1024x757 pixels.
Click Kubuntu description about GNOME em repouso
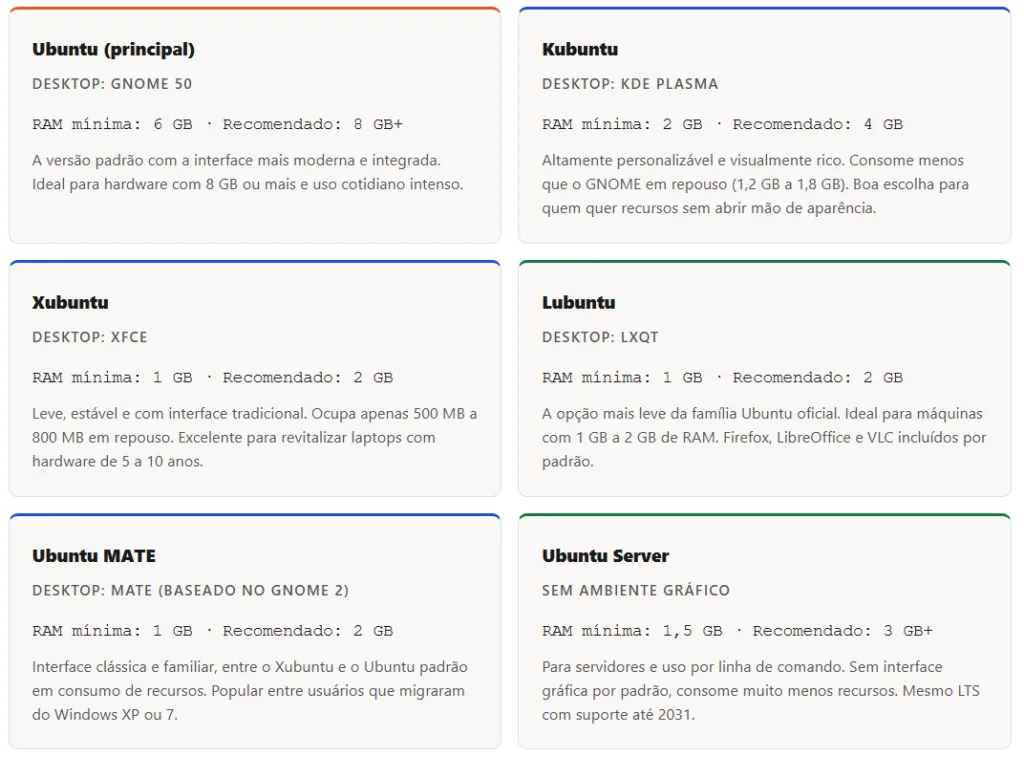[756, 184]
